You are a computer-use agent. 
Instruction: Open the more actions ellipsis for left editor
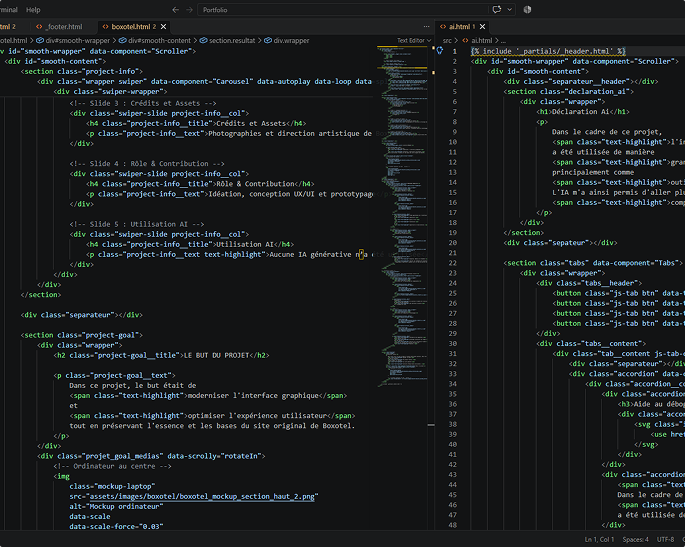[426, 27]
